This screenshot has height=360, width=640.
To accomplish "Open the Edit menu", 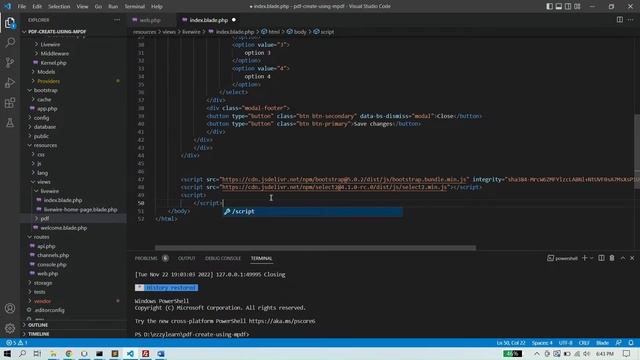I will point(37,7).
